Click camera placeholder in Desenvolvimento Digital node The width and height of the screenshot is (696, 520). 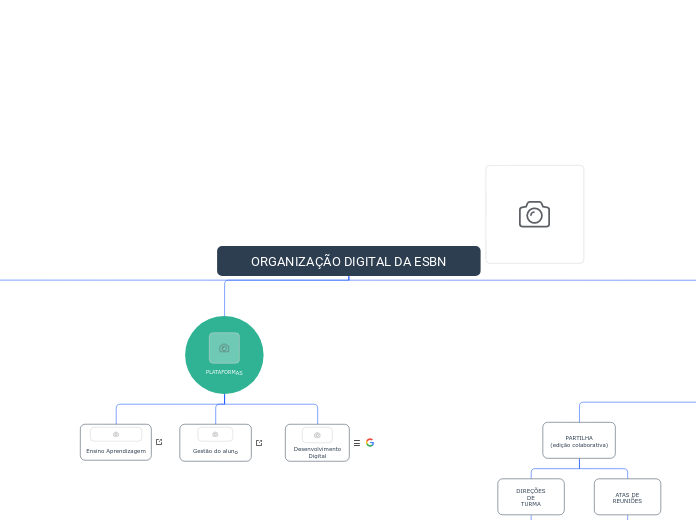(x=317, y=435)
